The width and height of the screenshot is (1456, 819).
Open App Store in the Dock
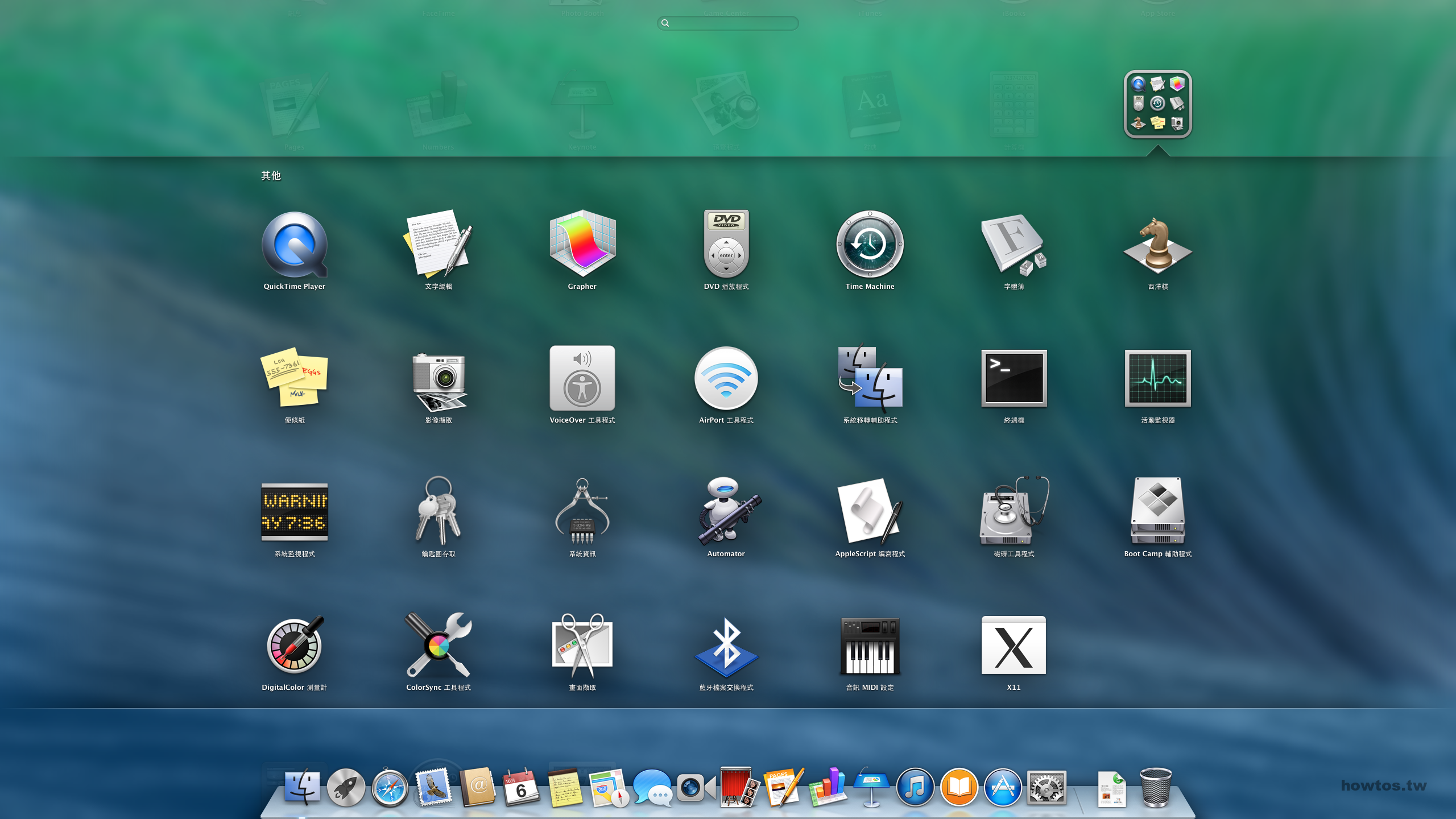[1003, 787]
